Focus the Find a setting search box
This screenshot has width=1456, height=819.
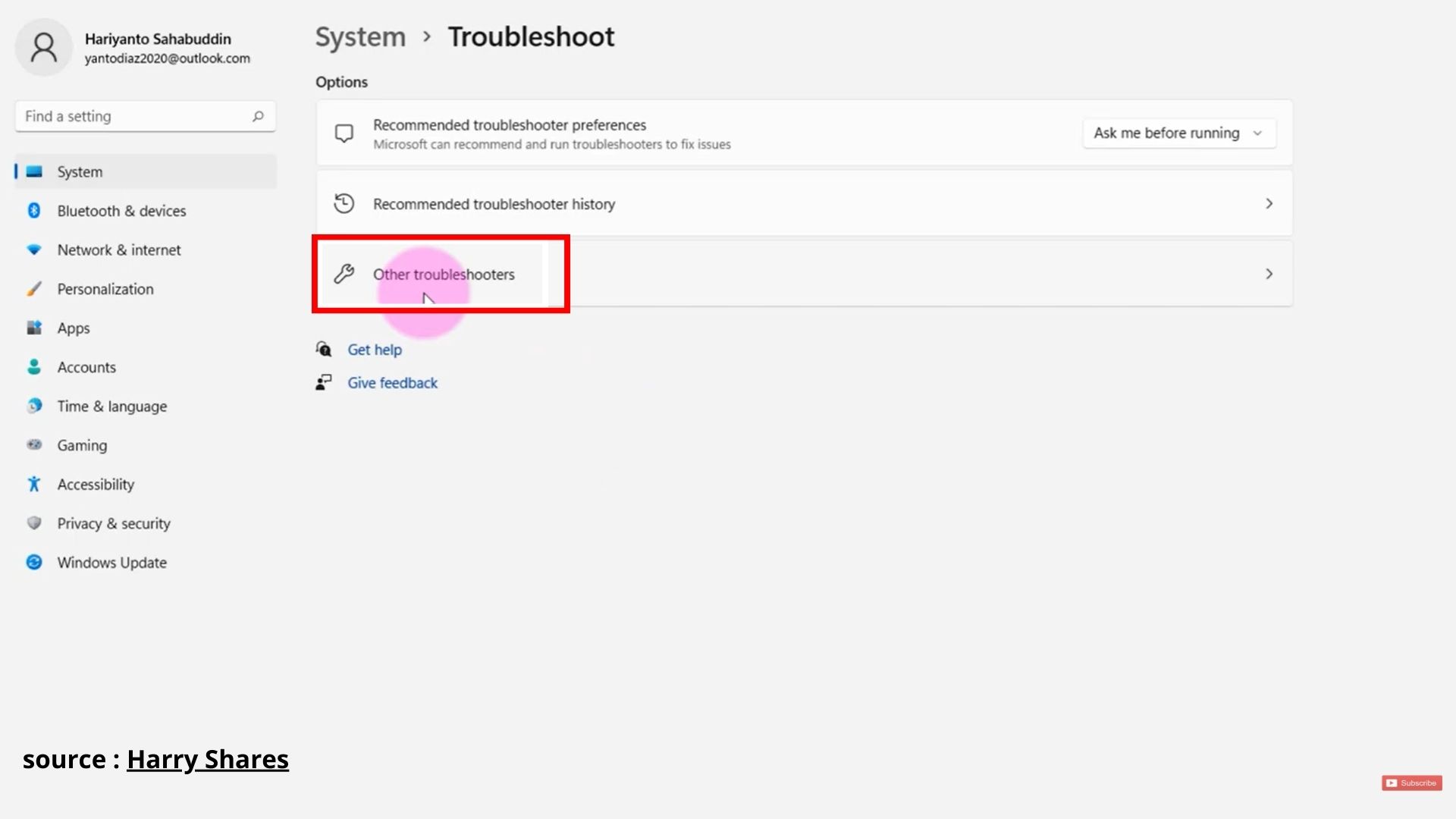coord(146,116)
